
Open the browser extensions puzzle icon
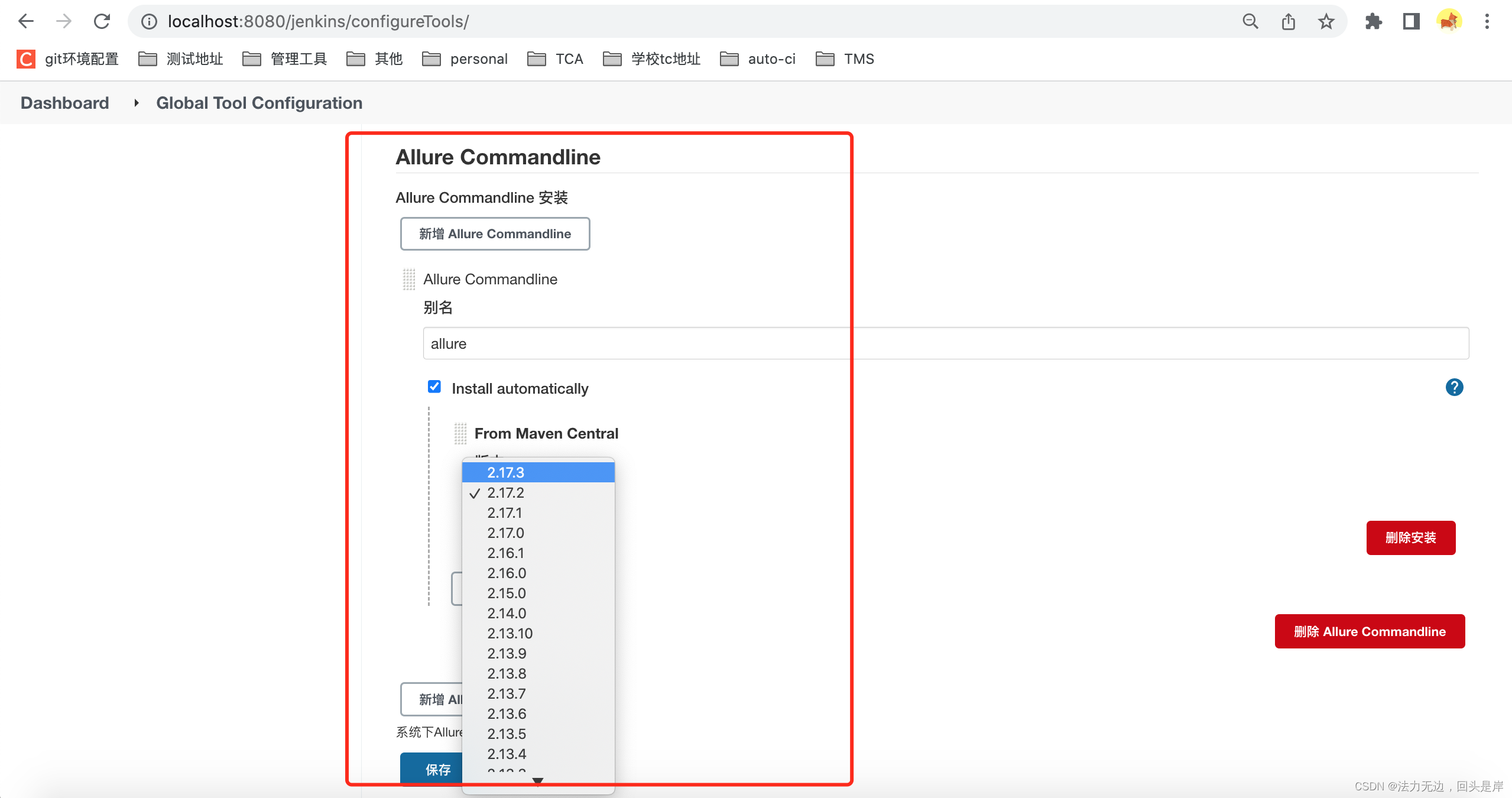[x=1374, y=22]
